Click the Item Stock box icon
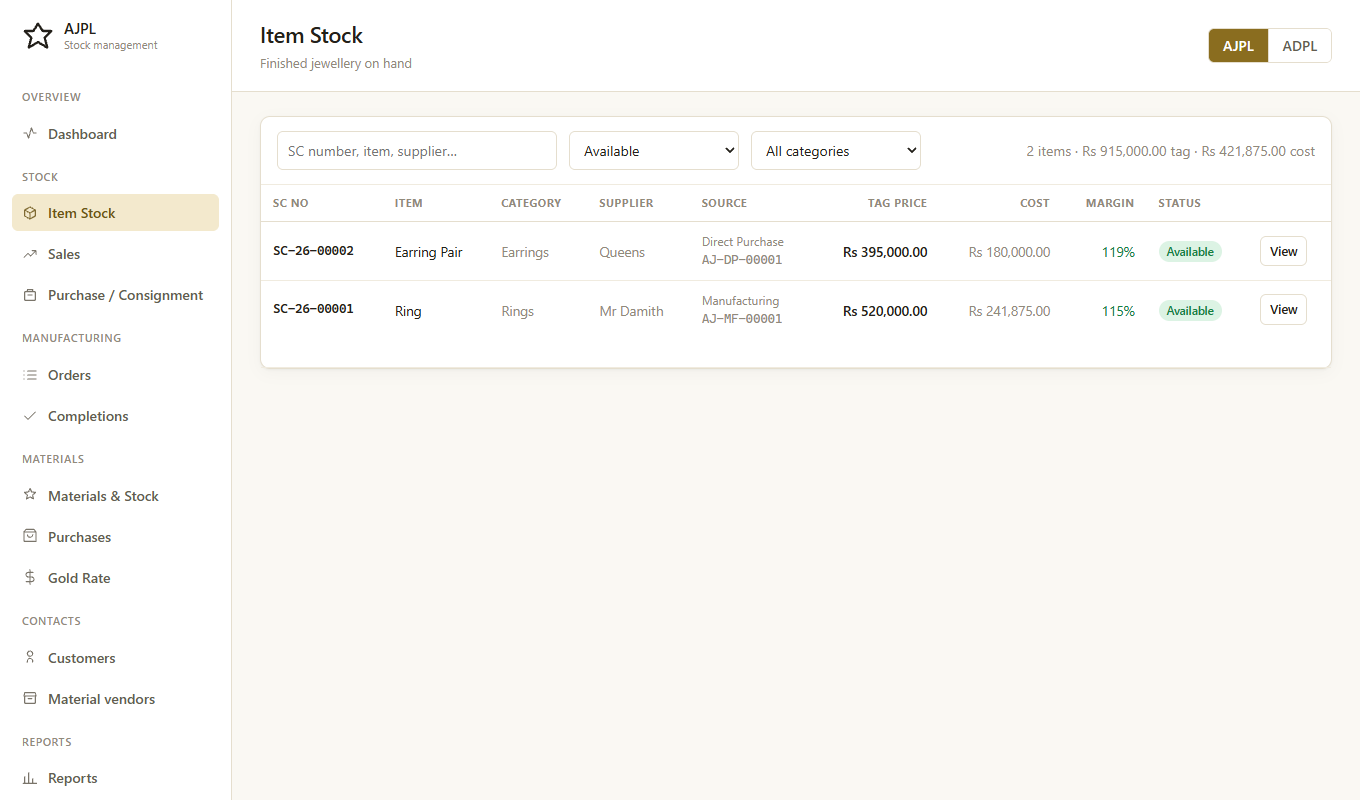This screenshot has height=800, width=1360. pos(30,213)
